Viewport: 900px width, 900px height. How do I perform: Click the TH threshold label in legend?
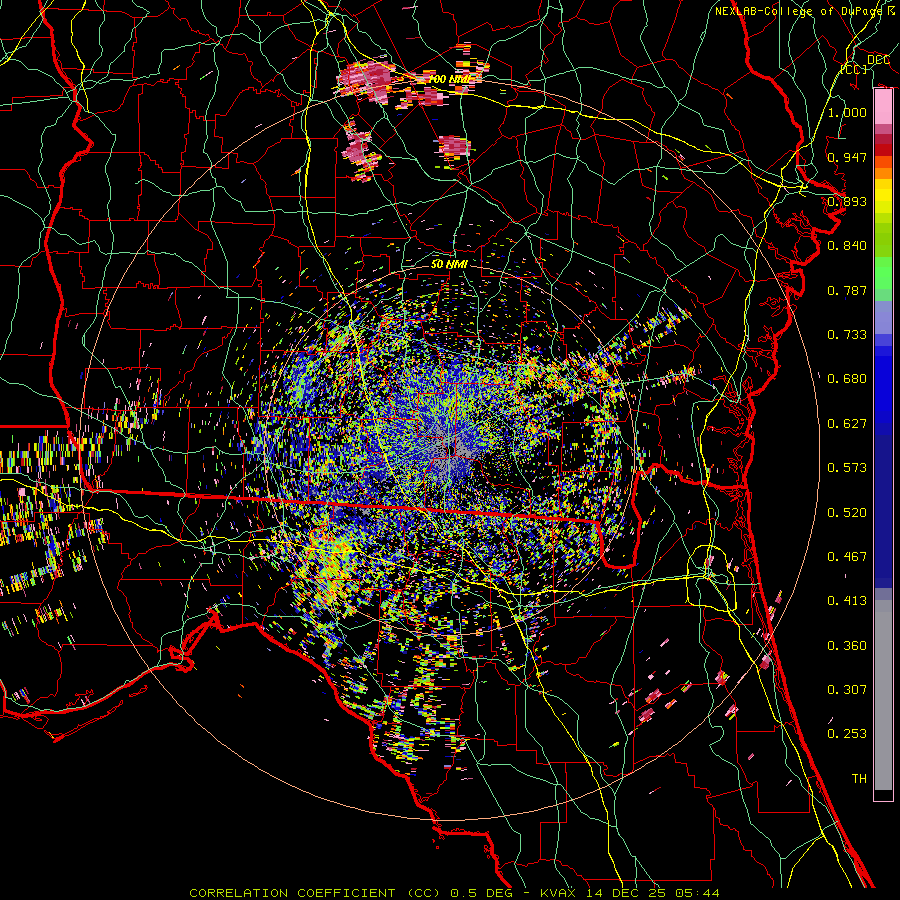click(x=859, y=779)
